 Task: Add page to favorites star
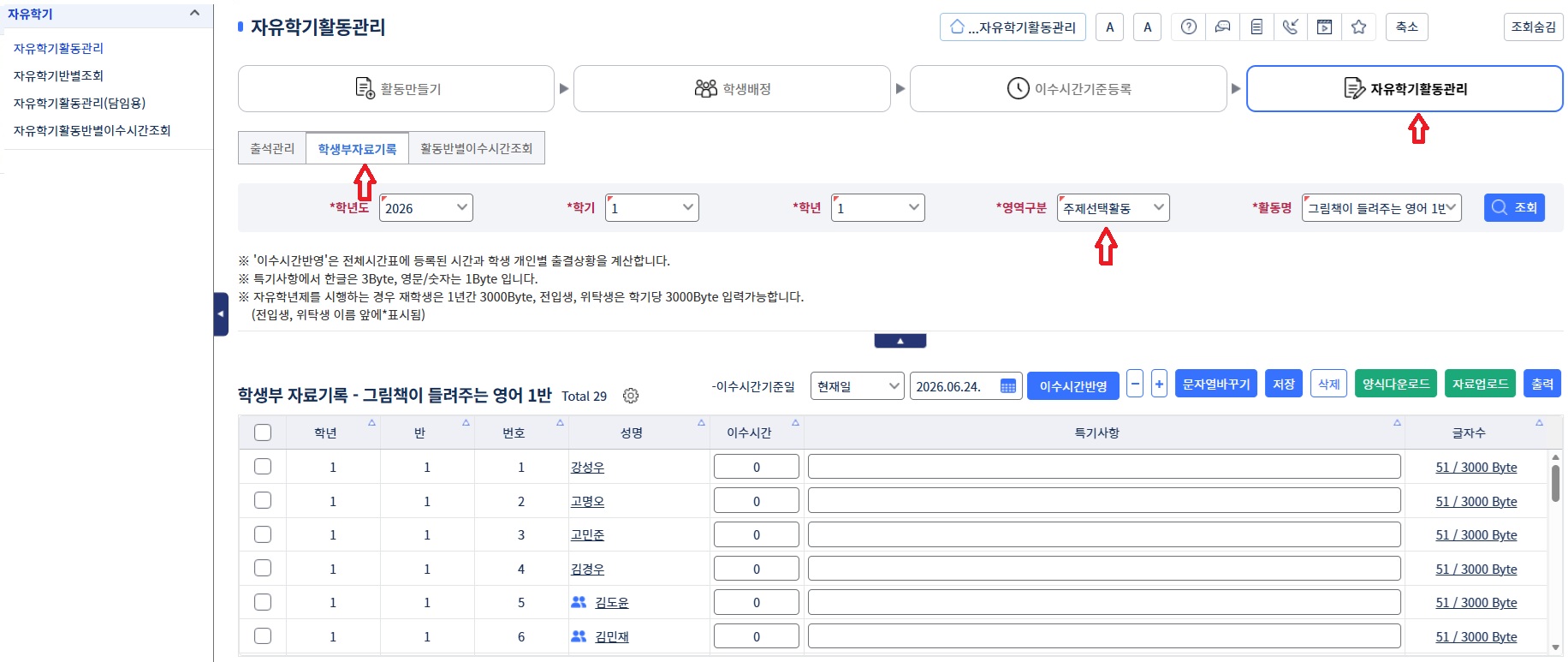pyautogui.click(x=1358, y=27)
